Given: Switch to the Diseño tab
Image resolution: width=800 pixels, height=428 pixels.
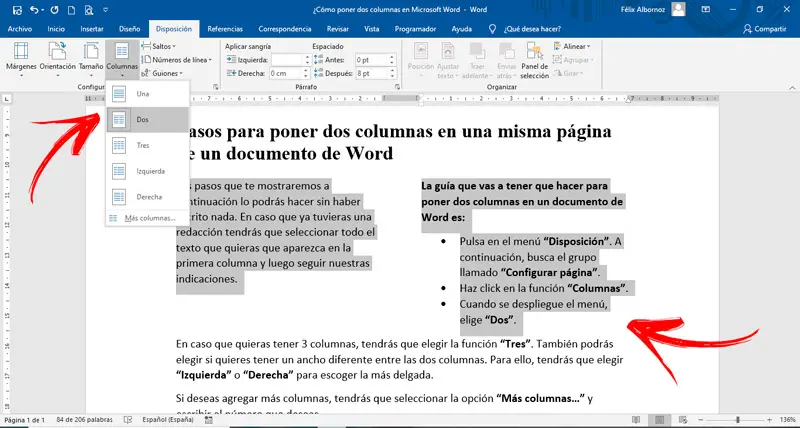Looking at the screenshot, I should point(130,29).
